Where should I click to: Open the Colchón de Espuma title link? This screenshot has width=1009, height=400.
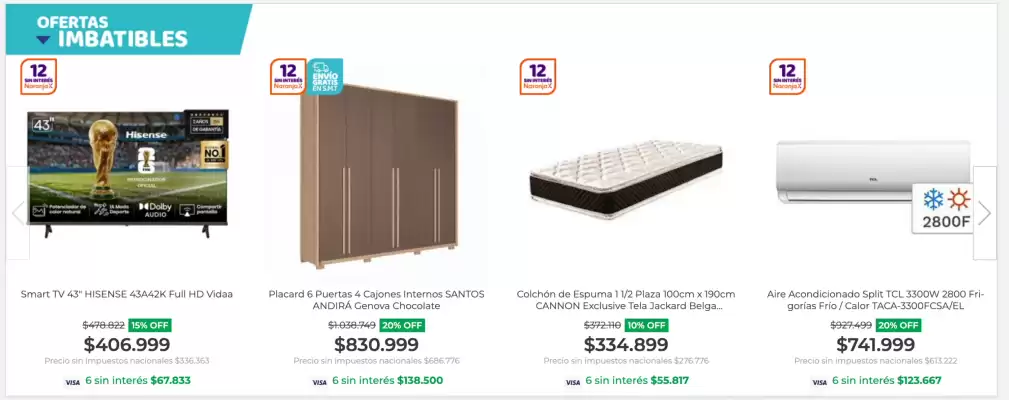tap(626, 300)
